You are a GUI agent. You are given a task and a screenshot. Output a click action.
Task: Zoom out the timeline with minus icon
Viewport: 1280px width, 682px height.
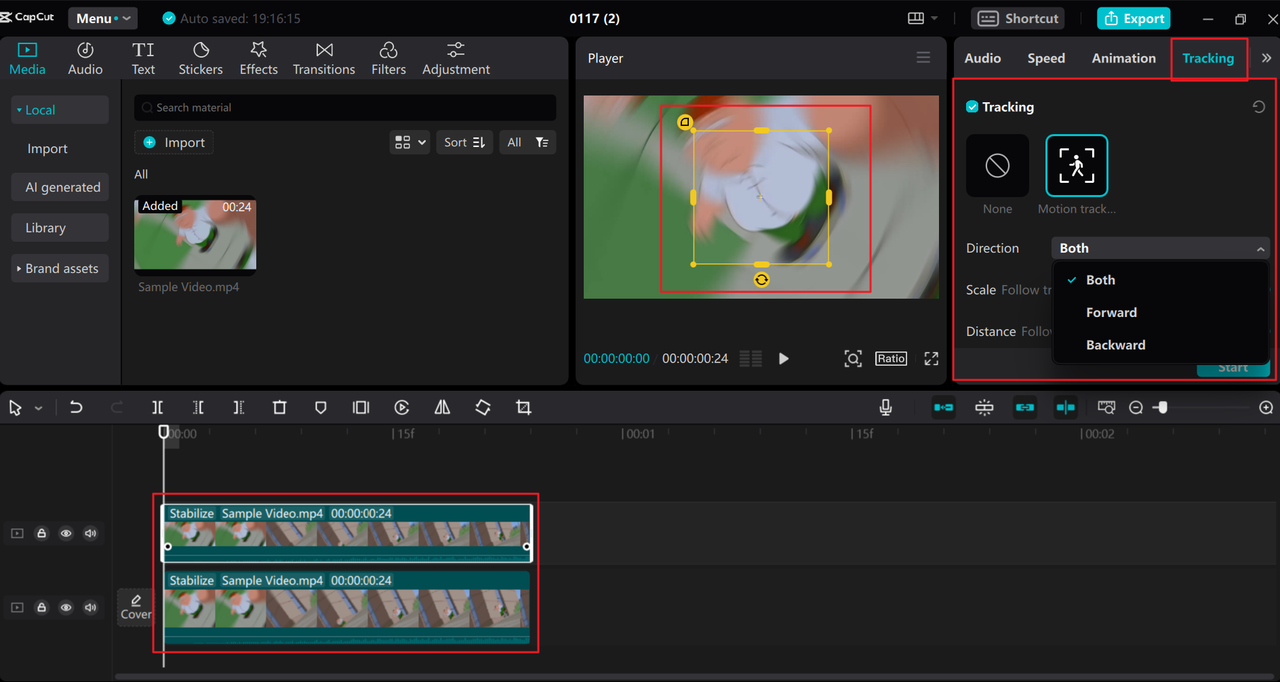pyautogui.click(x=1136, y=408)
